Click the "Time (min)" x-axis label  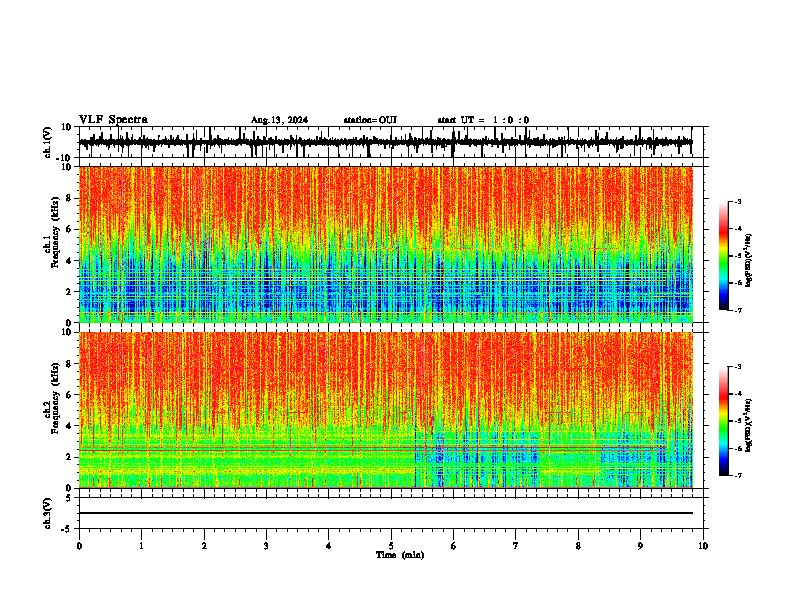tap(400, 555)
